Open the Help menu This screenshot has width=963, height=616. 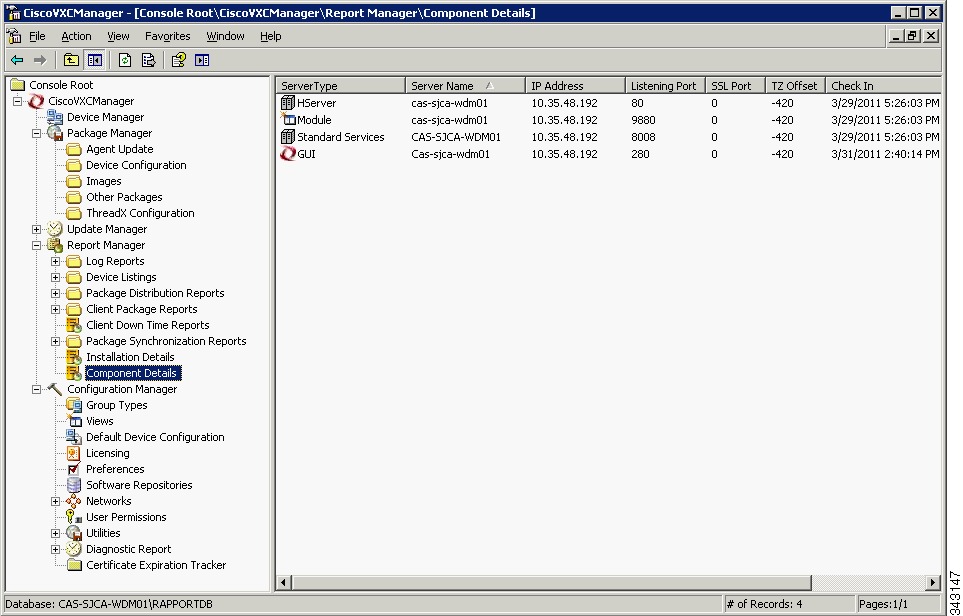[270, 36]
